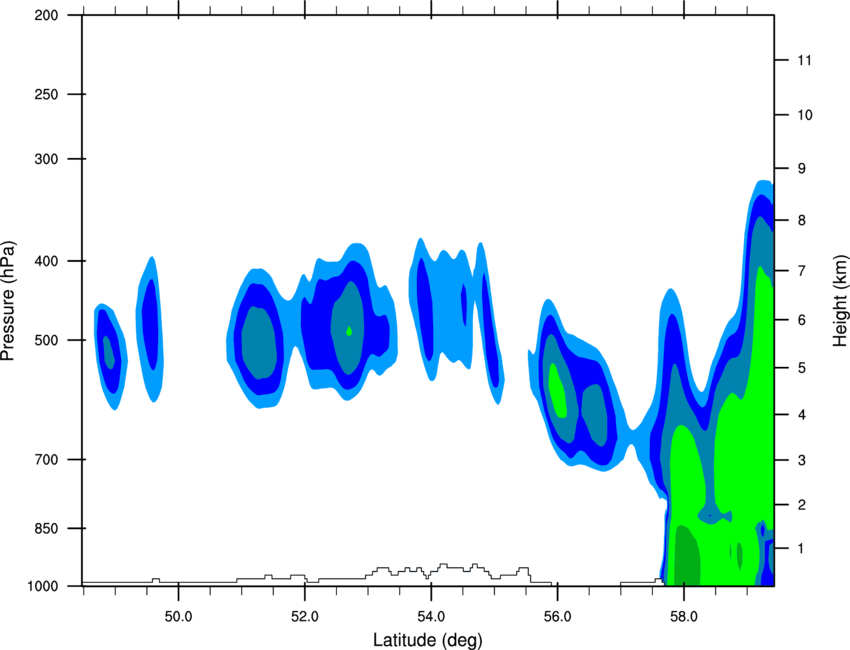Click the narrow blue cloud near latitude 49.6
Screen dimensions: 850x650
pos(150,329)
